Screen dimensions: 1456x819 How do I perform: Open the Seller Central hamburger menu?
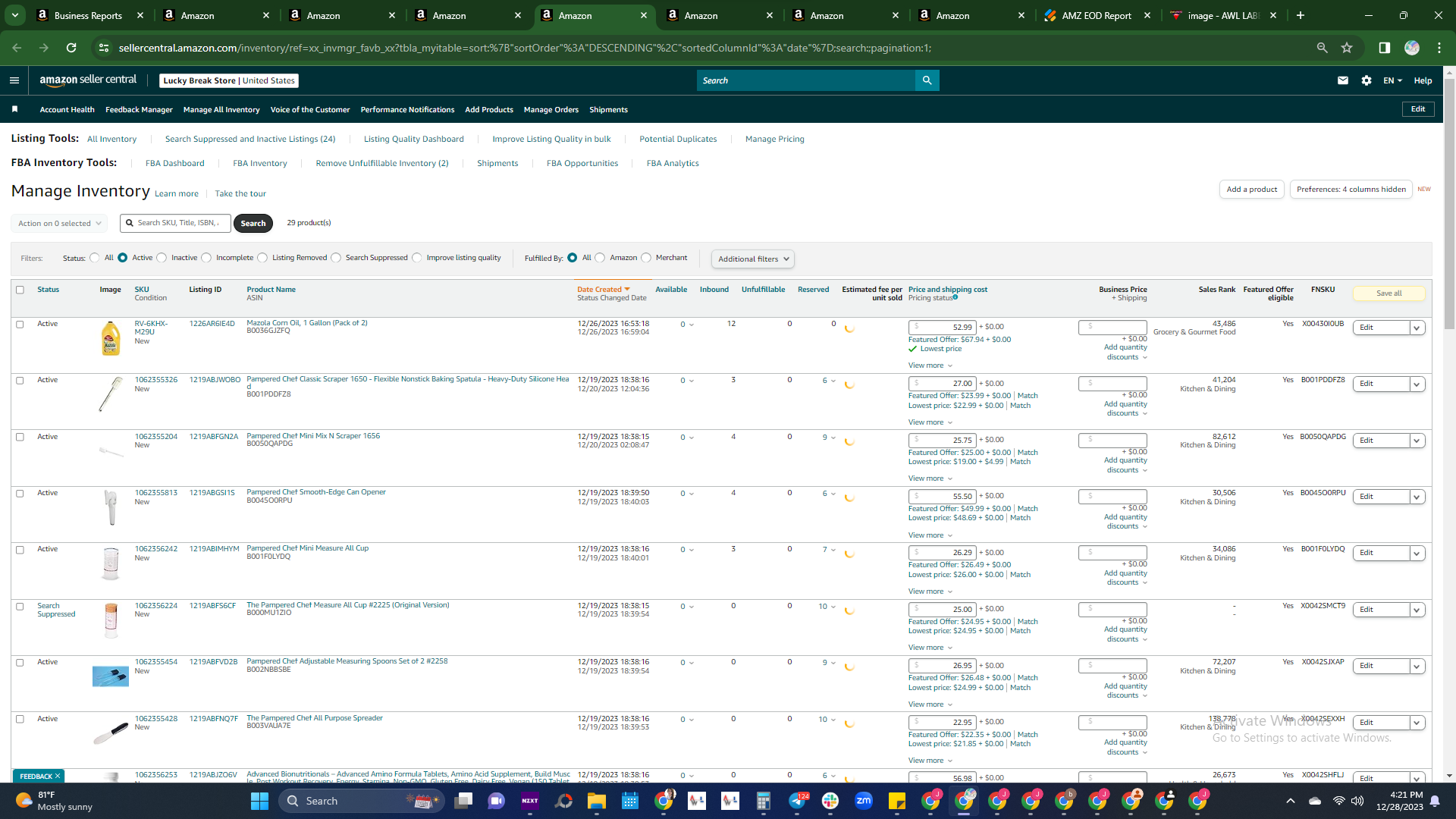click(14, 80)
